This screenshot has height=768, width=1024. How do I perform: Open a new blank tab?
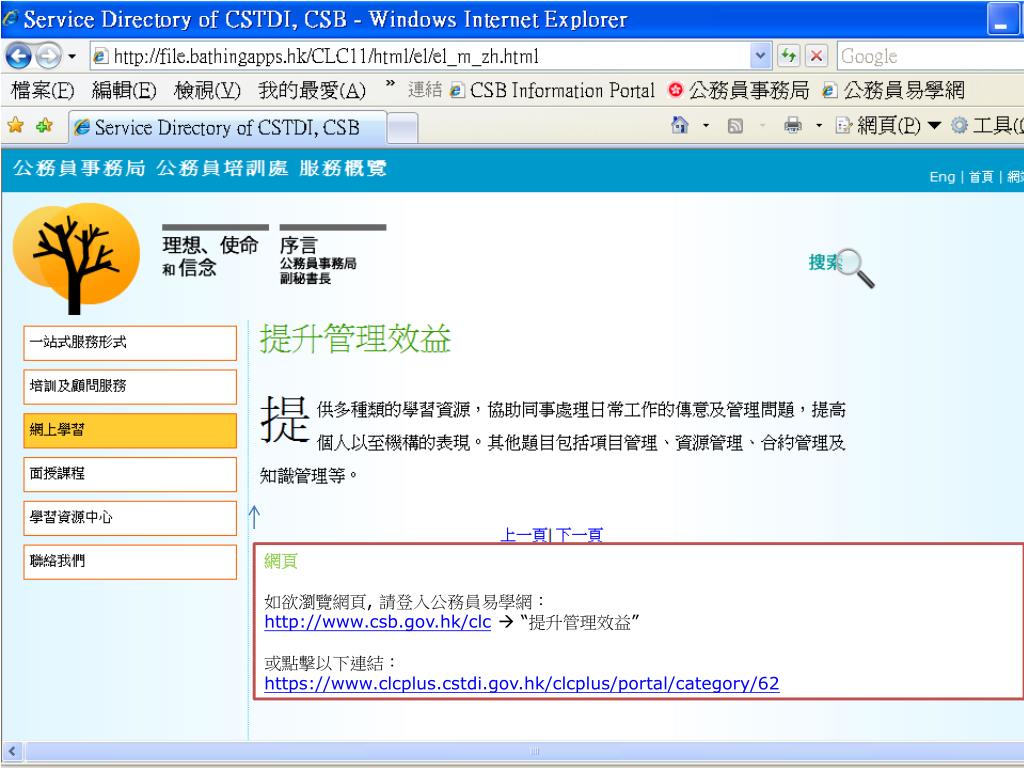click(x=402, y=127)
